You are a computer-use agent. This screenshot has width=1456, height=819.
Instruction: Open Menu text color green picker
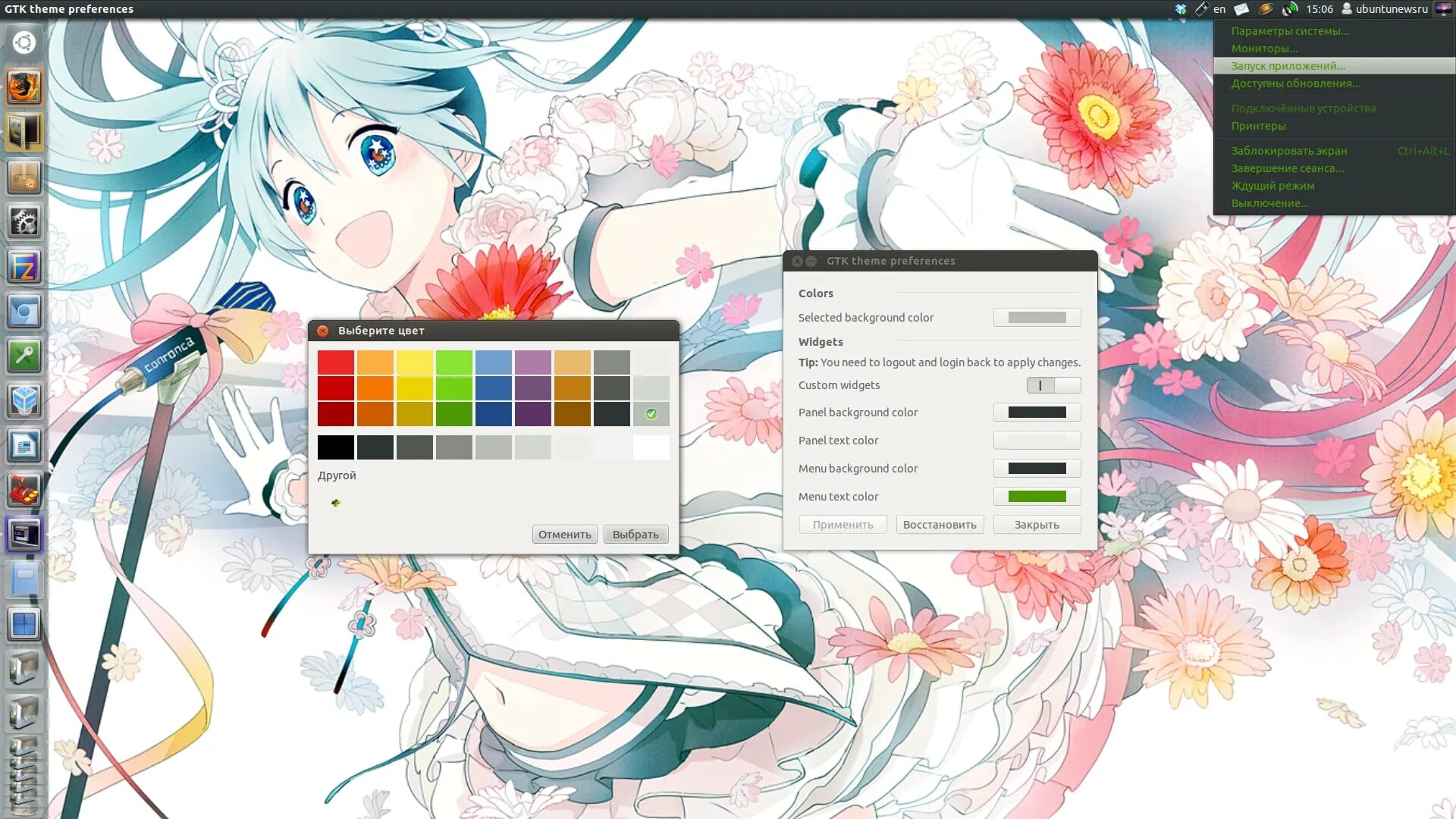tap(1037, 497)
